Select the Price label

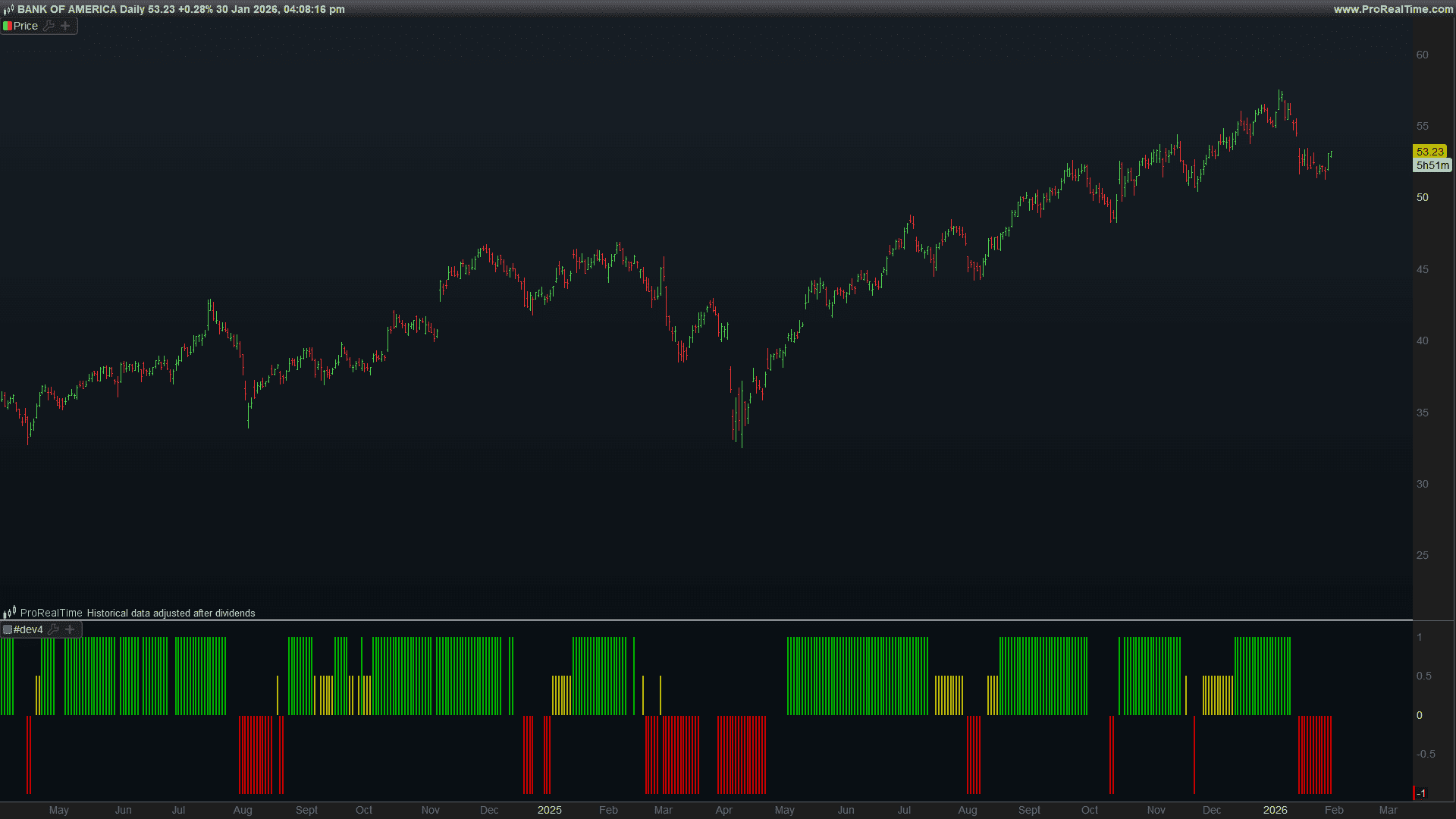pos(25,26)
